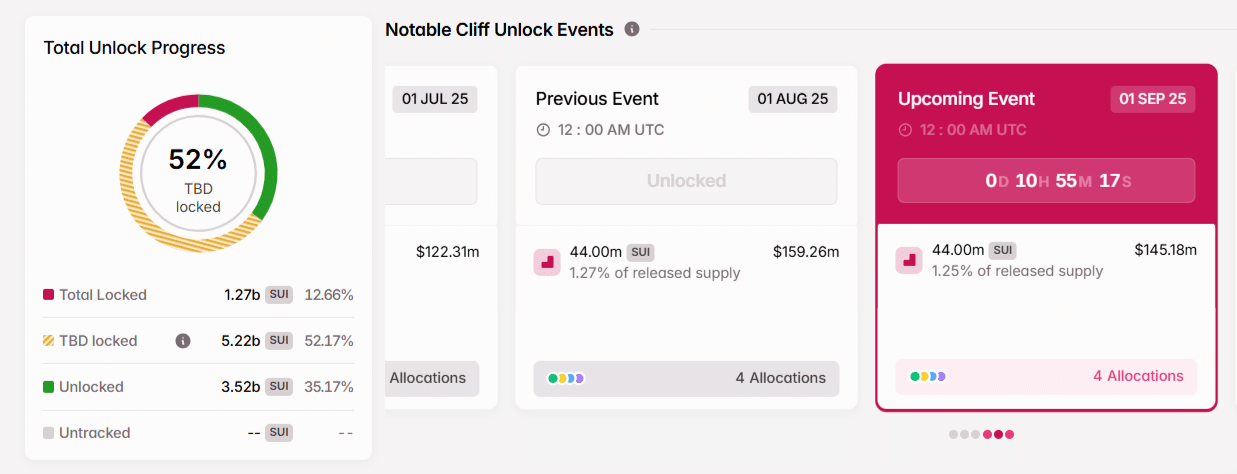The height and width of the screenshot is (474, 1237).
Task: Click the 52% donut progress chart
Action: (x=198, y=173)
